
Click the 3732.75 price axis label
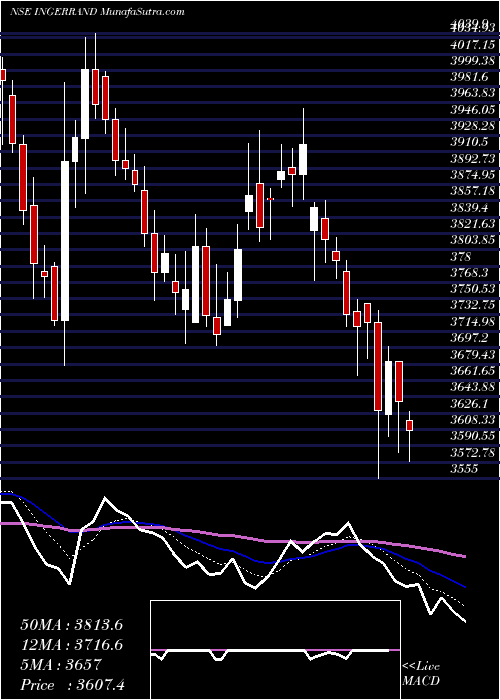point(473,305)
